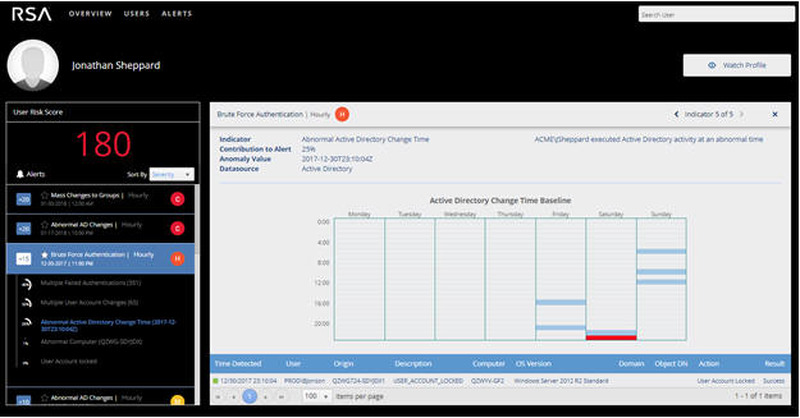The width and height of the screenshot is (800, 418).
Task: Click the orange H severity badge in panel header
Action: click(342, 114)
